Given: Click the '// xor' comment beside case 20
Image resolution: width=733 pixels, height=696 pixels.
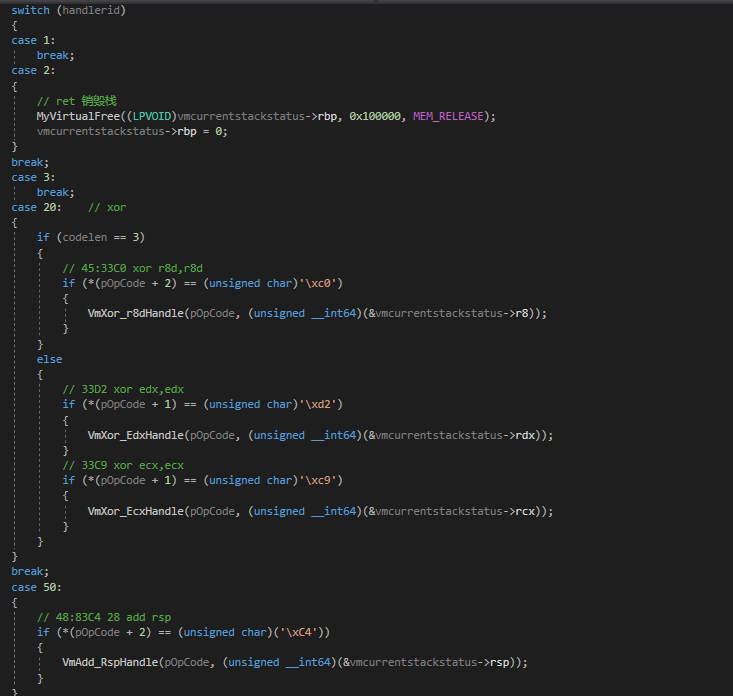Looking at the screenshot, I should [x=107, y=207].
